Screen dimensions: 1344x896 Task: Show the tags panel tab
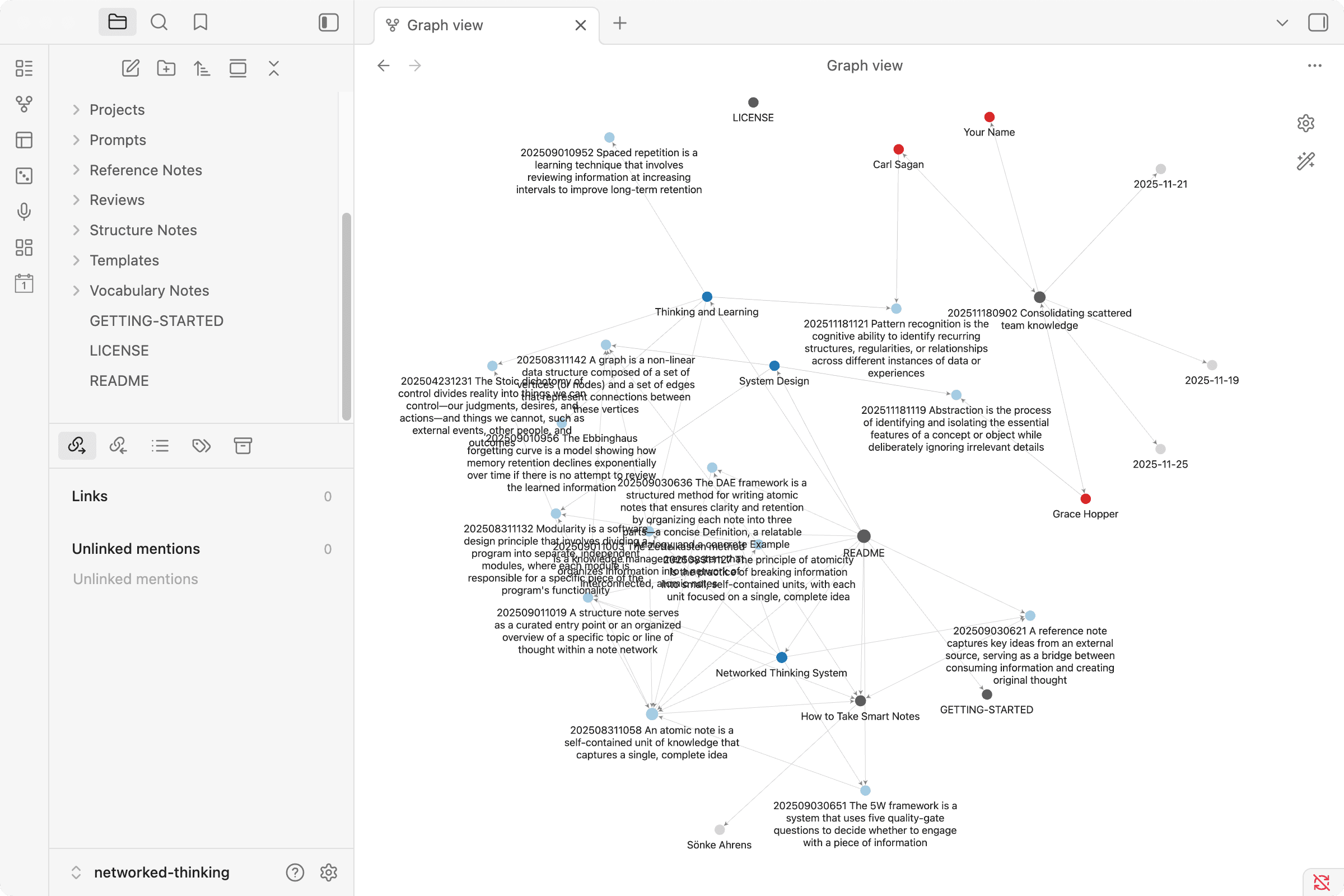pos(202,446)
